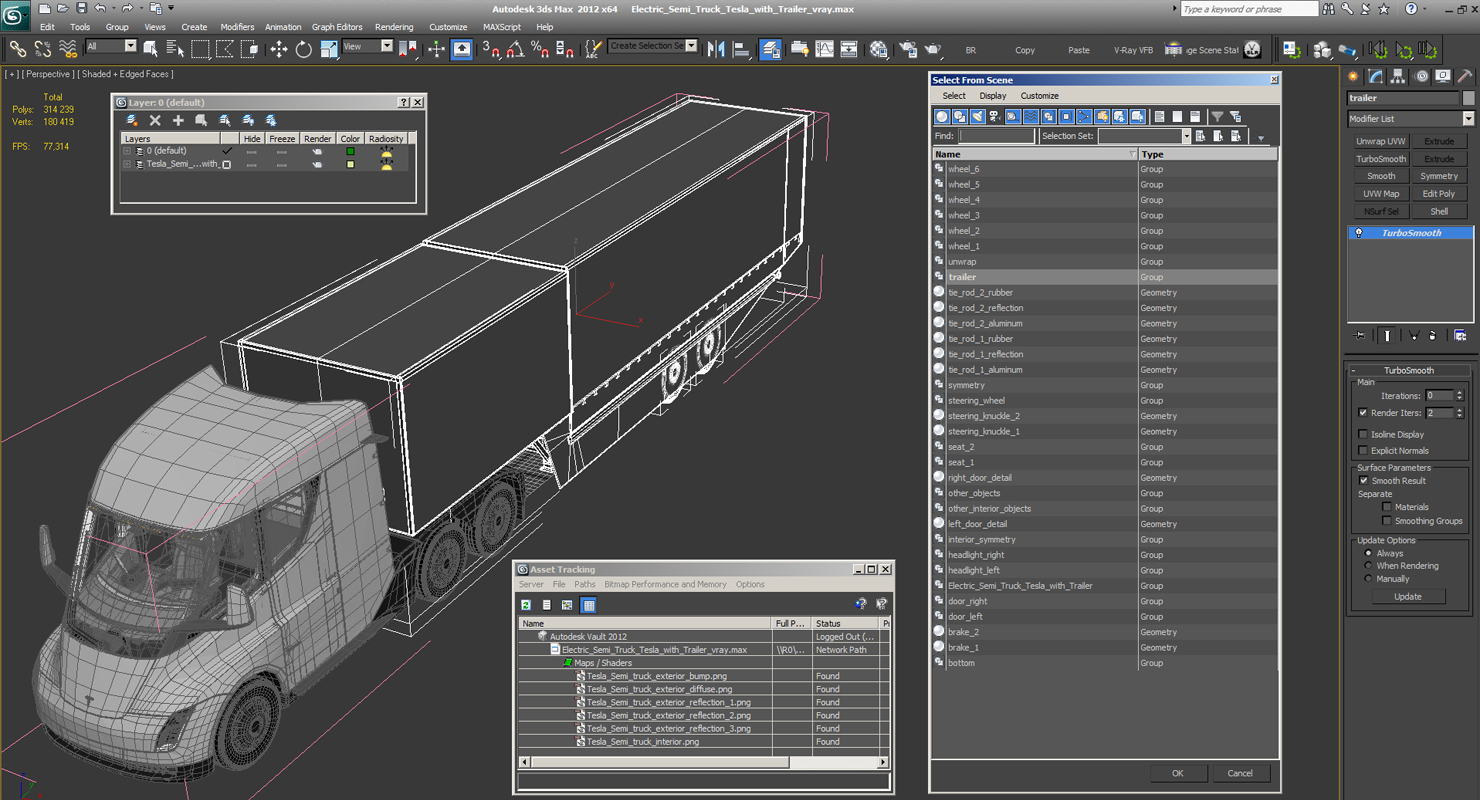Select the Always update option
The width and height of the screenshot is (1480, 800).
point(1368,553)
